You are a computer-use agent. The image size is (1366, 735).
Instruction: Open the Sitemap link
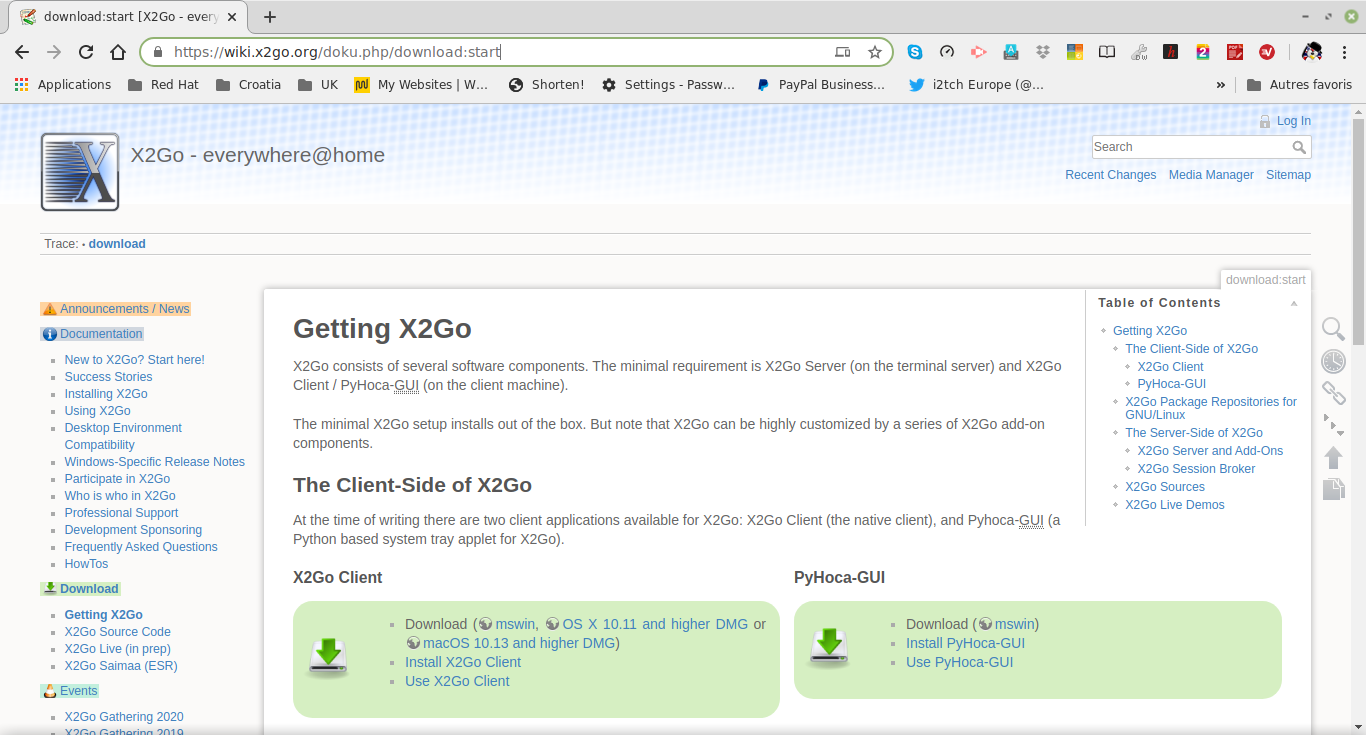click(x=1288, y=175)
